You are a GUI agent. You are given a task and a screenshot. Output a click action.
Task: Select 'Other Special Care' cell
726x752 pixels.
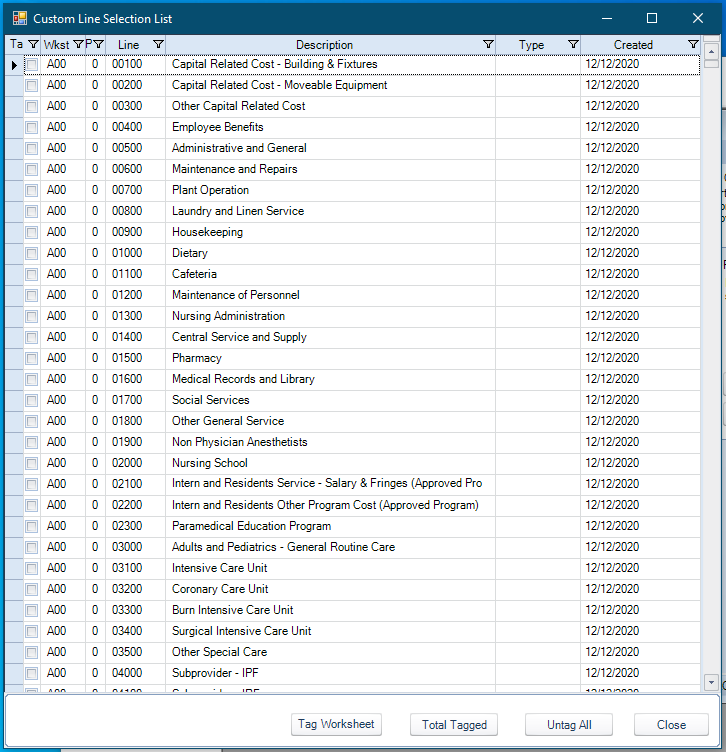(x=330, y=652)
